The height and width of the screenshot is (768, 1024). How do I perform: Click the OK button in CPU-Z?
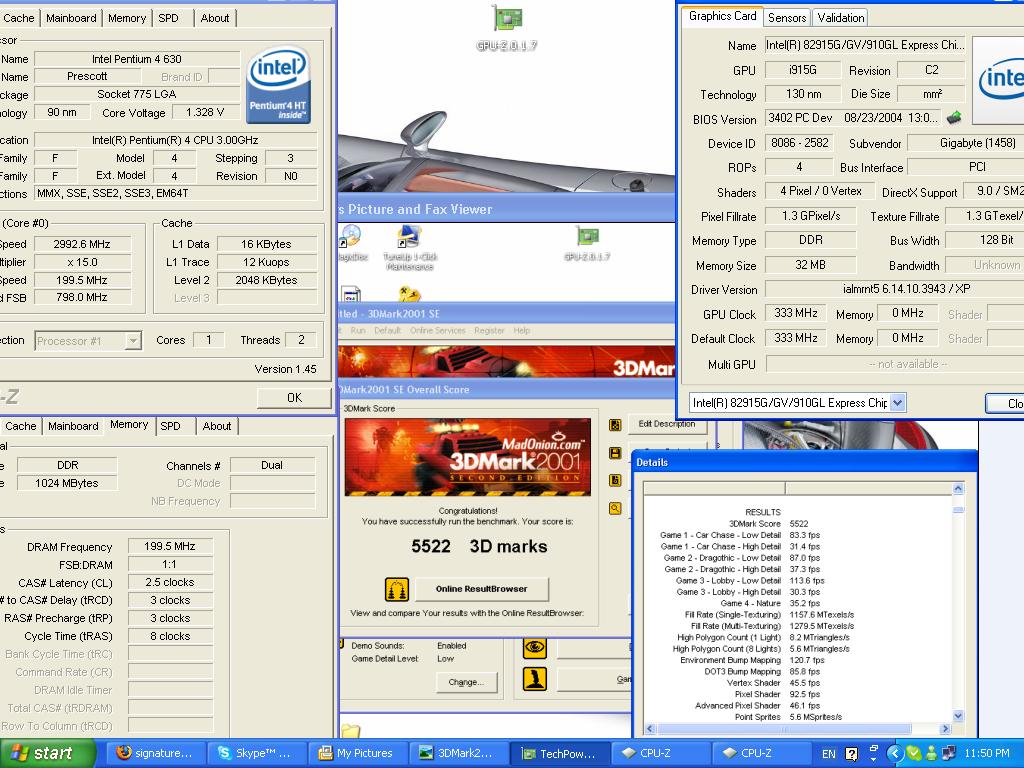click(295, 398)
